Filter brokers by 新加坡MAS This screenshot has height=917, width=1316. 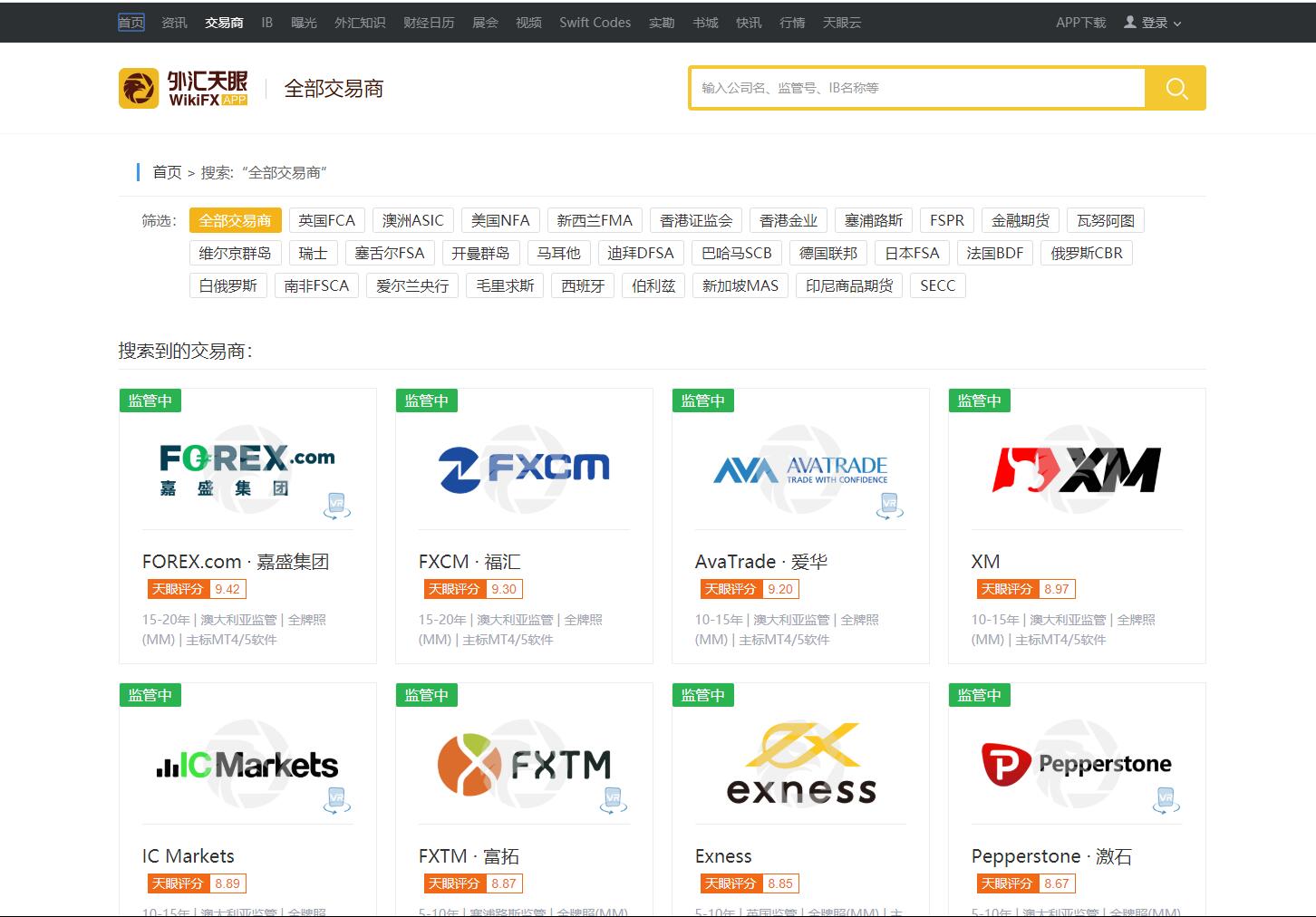[x=740, y=285]
